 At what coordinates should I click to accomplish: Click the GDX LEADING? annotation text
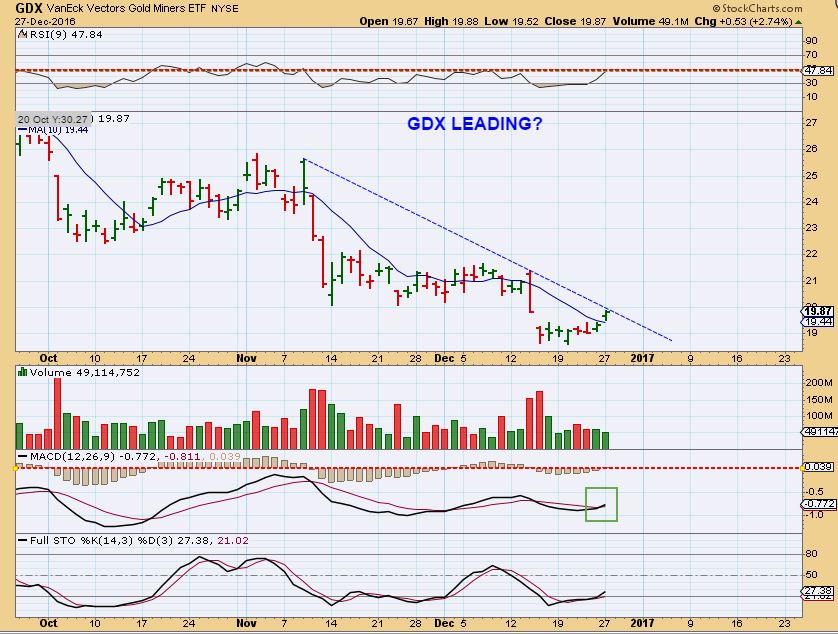click(475, 123)
